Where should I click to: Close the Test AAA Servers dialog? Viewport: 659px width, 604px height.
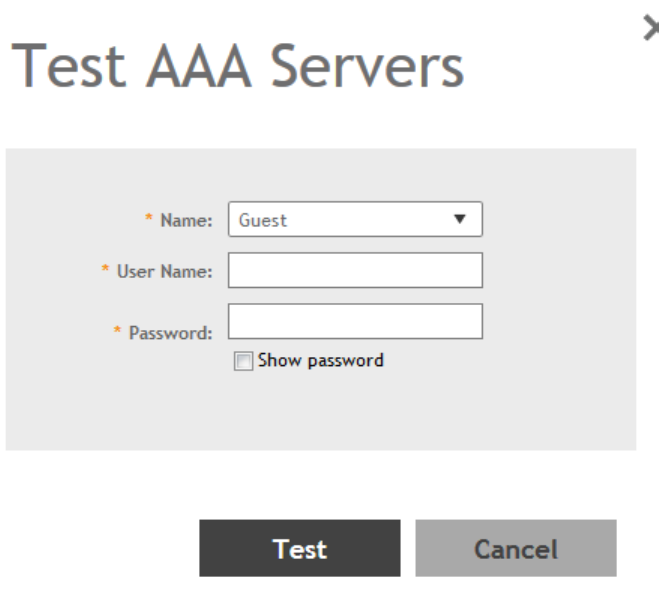651,32
